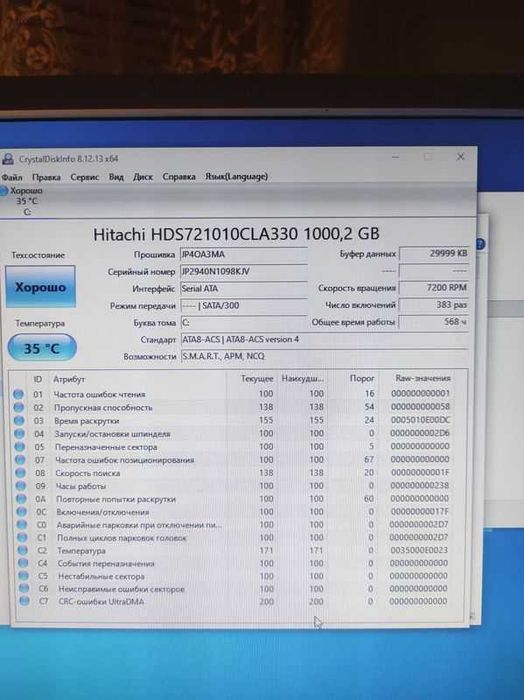Open the Правка menu

coord(46,177)
